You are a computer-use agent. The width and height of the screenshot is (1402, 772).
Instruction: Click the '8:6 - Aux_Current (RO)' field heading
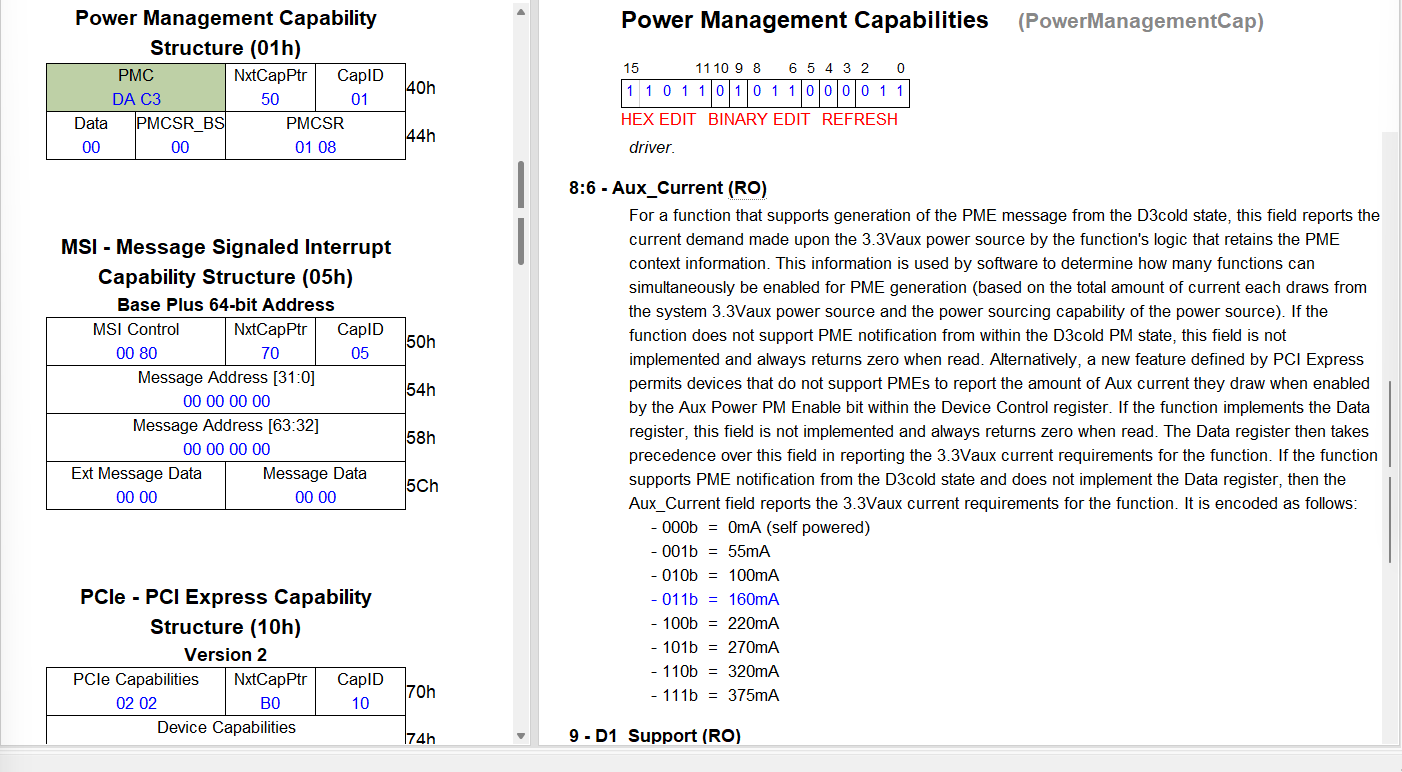(668, 188)
